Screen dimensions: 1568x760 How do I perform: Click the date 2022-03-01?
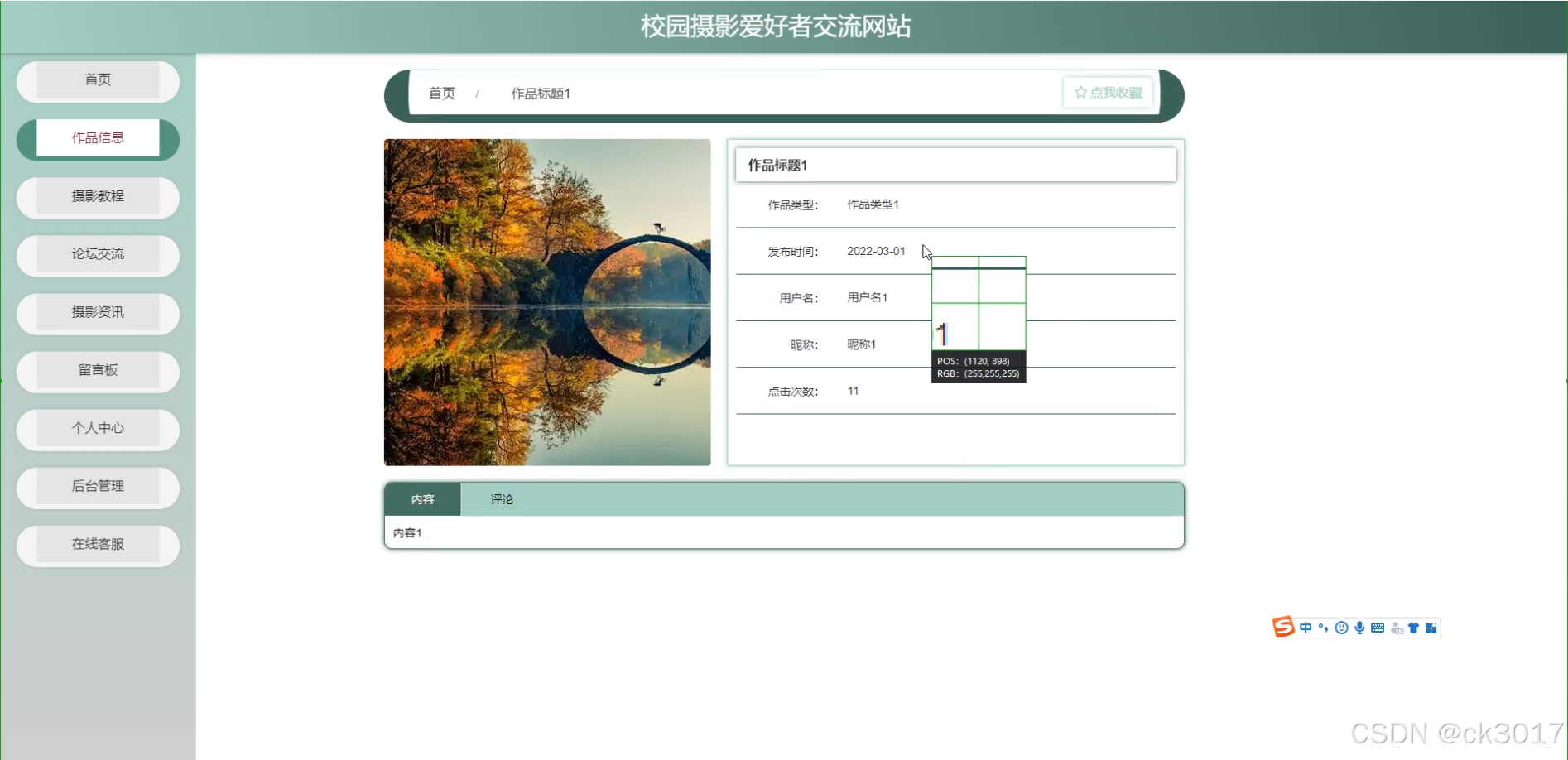(876, 251)
